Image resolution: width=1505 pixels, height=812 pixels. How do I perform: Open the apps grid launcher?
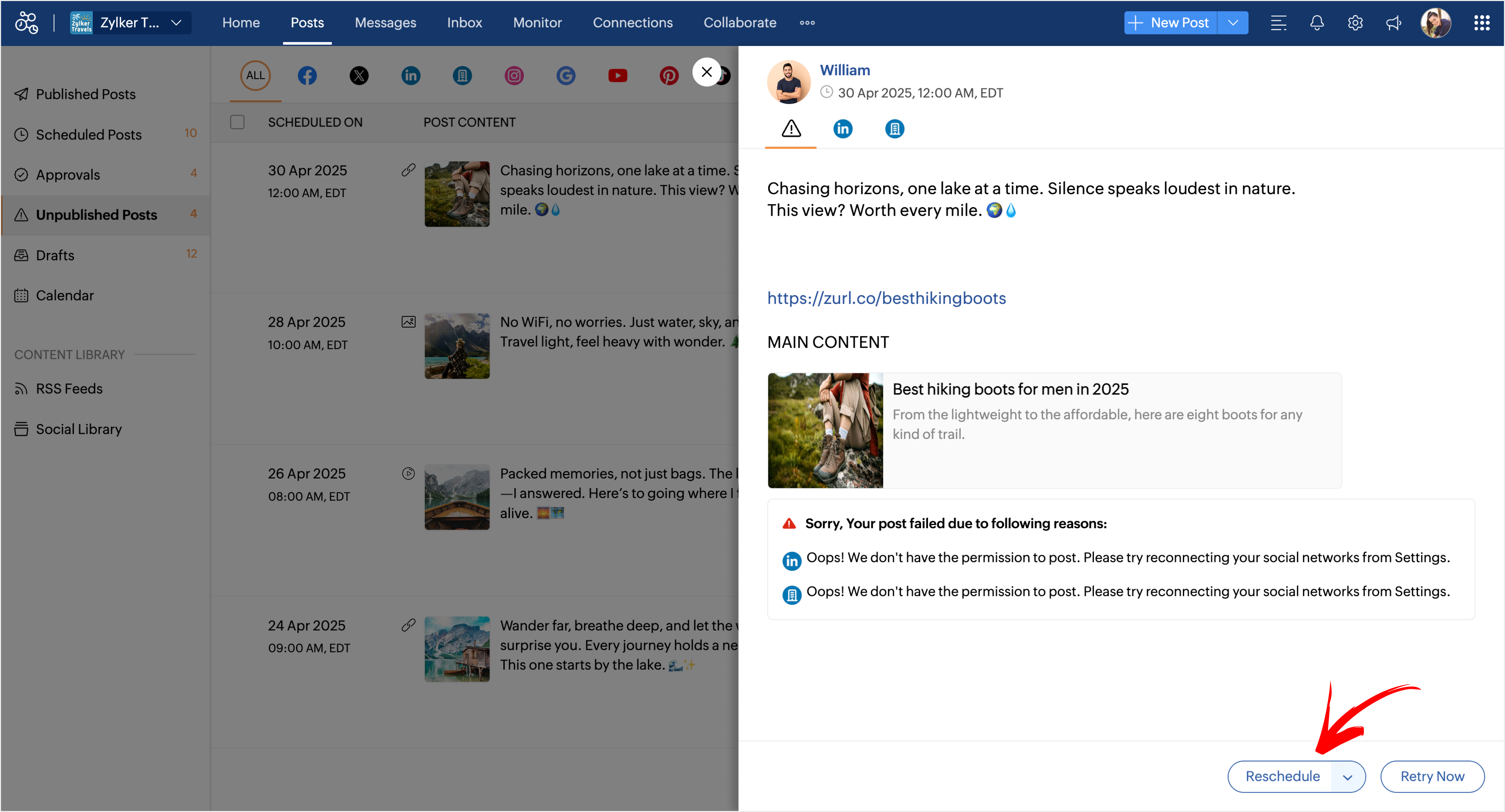pos(1482,23)
